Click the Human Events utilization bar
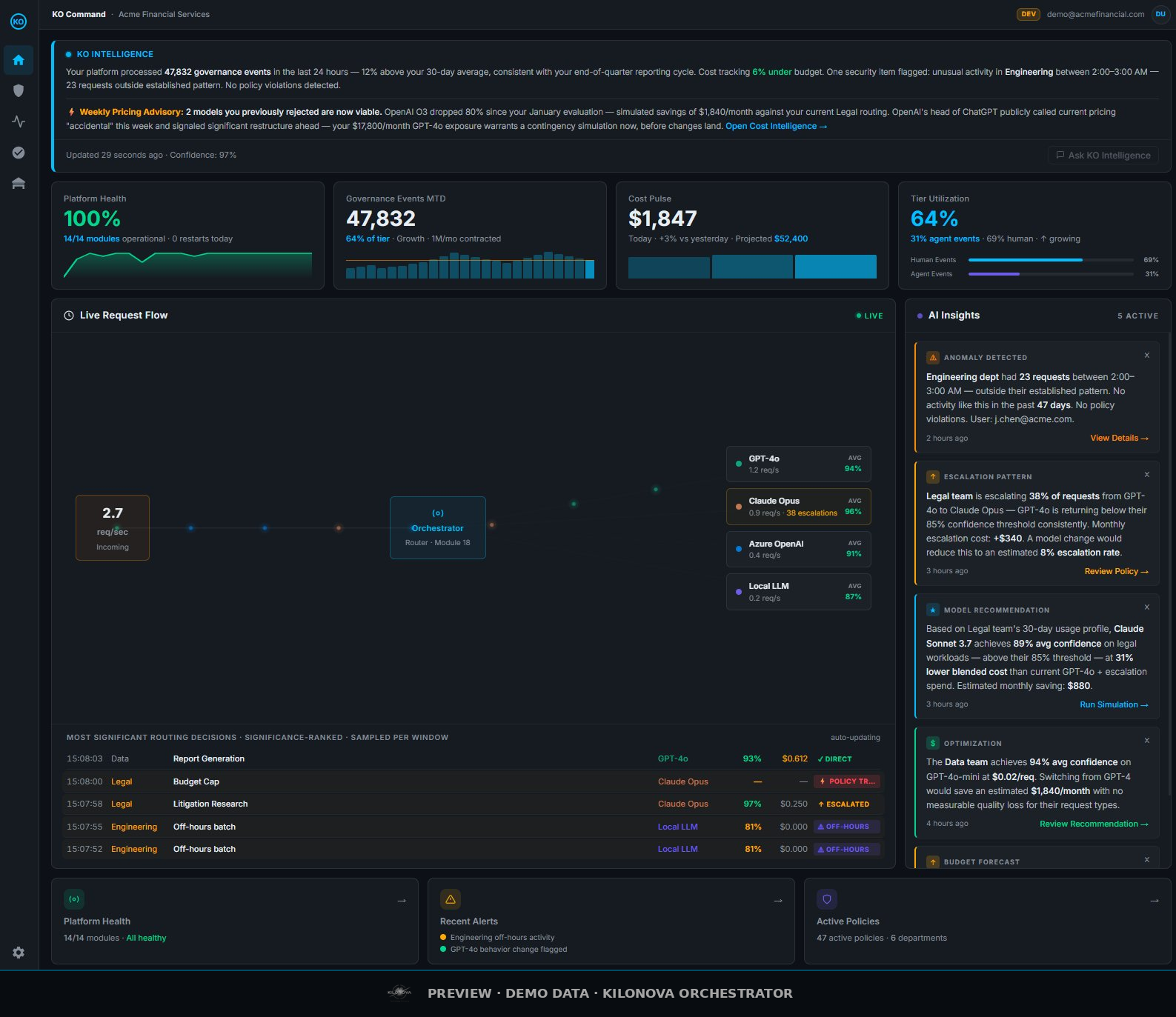The width and height of the screenshot is (1176, 1017). (x=1051, y=260)
